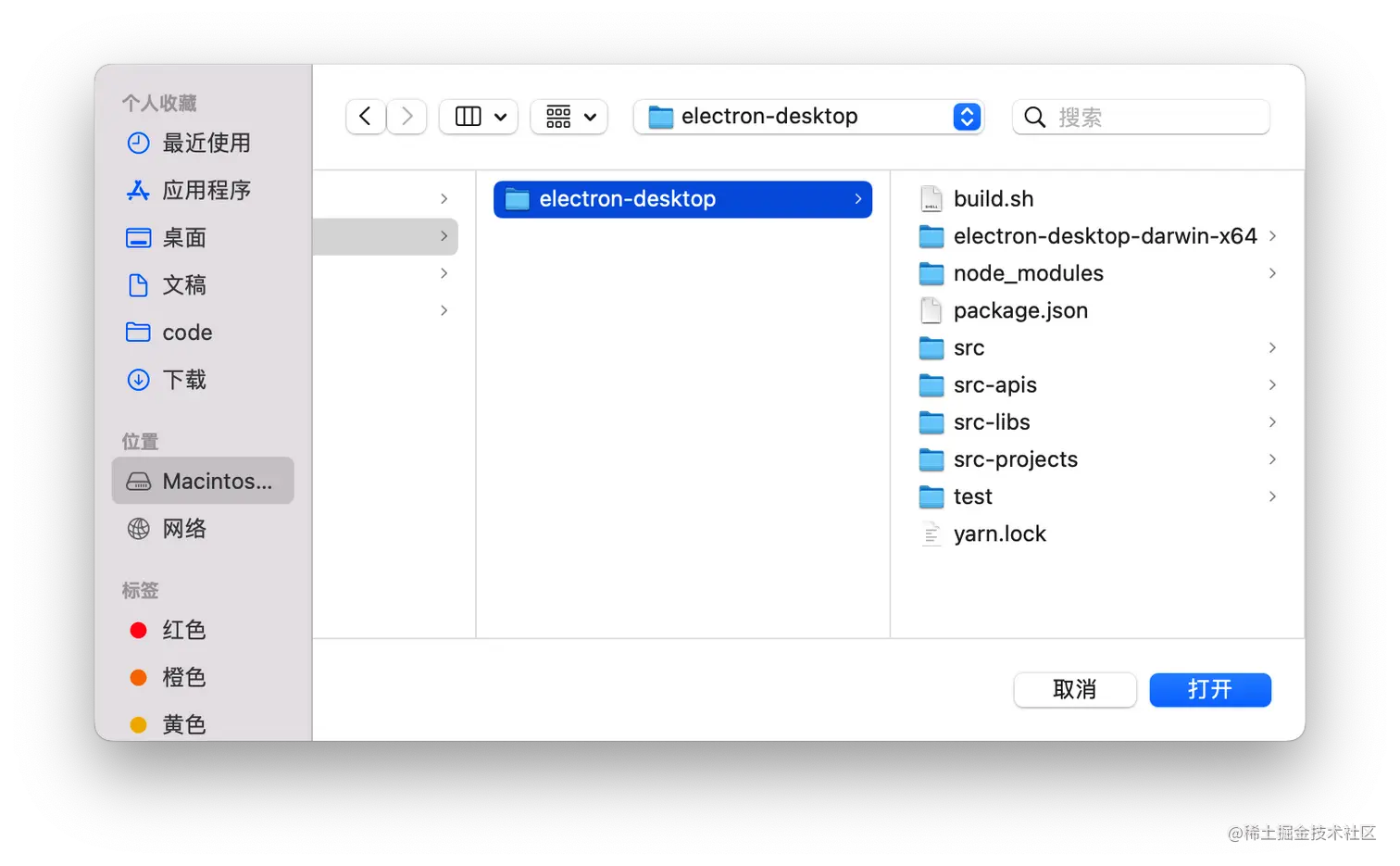Select the code folder in sidebar

tap(187, 333)
